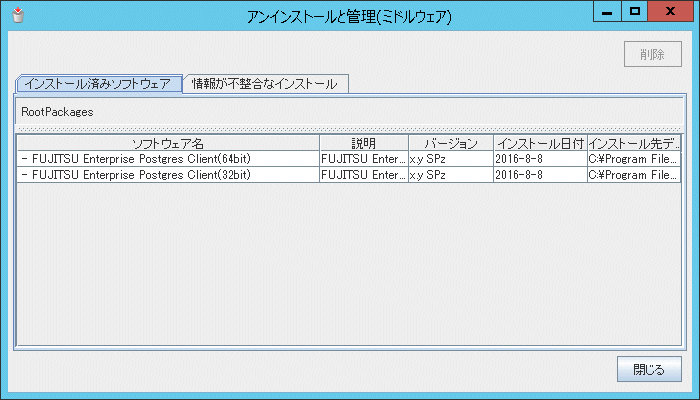Select the RootPackages label
Viewport: 700px width, 400px height.
coord(58,112)
